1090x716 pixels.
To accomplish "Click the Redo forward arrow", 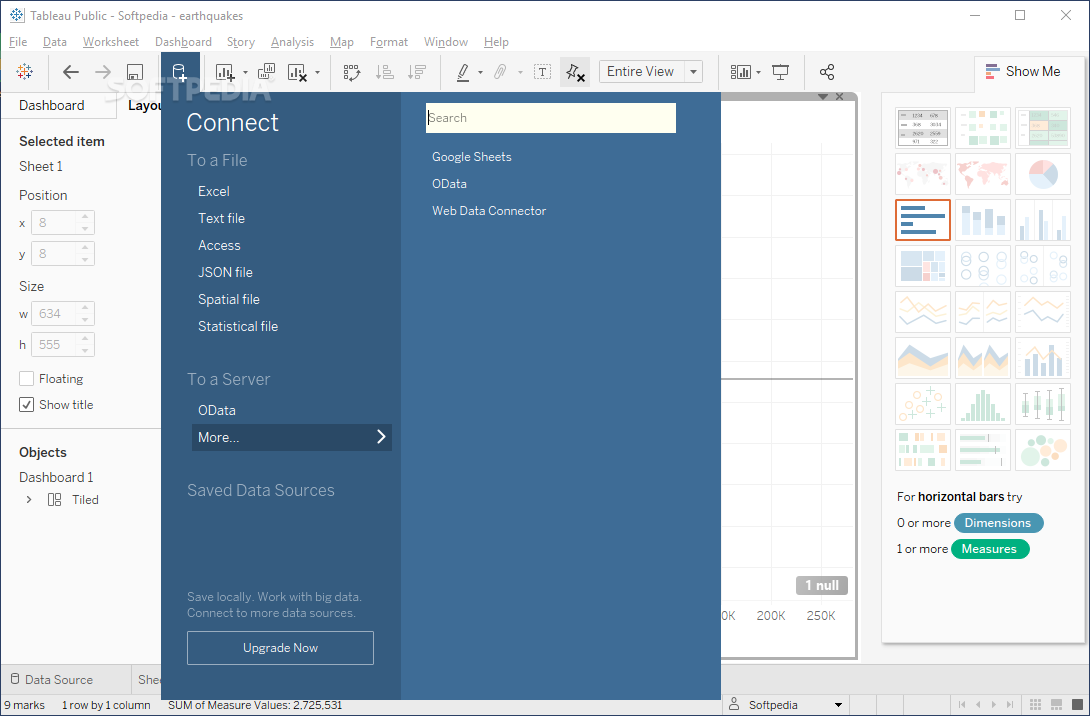I will coord(103,72).
